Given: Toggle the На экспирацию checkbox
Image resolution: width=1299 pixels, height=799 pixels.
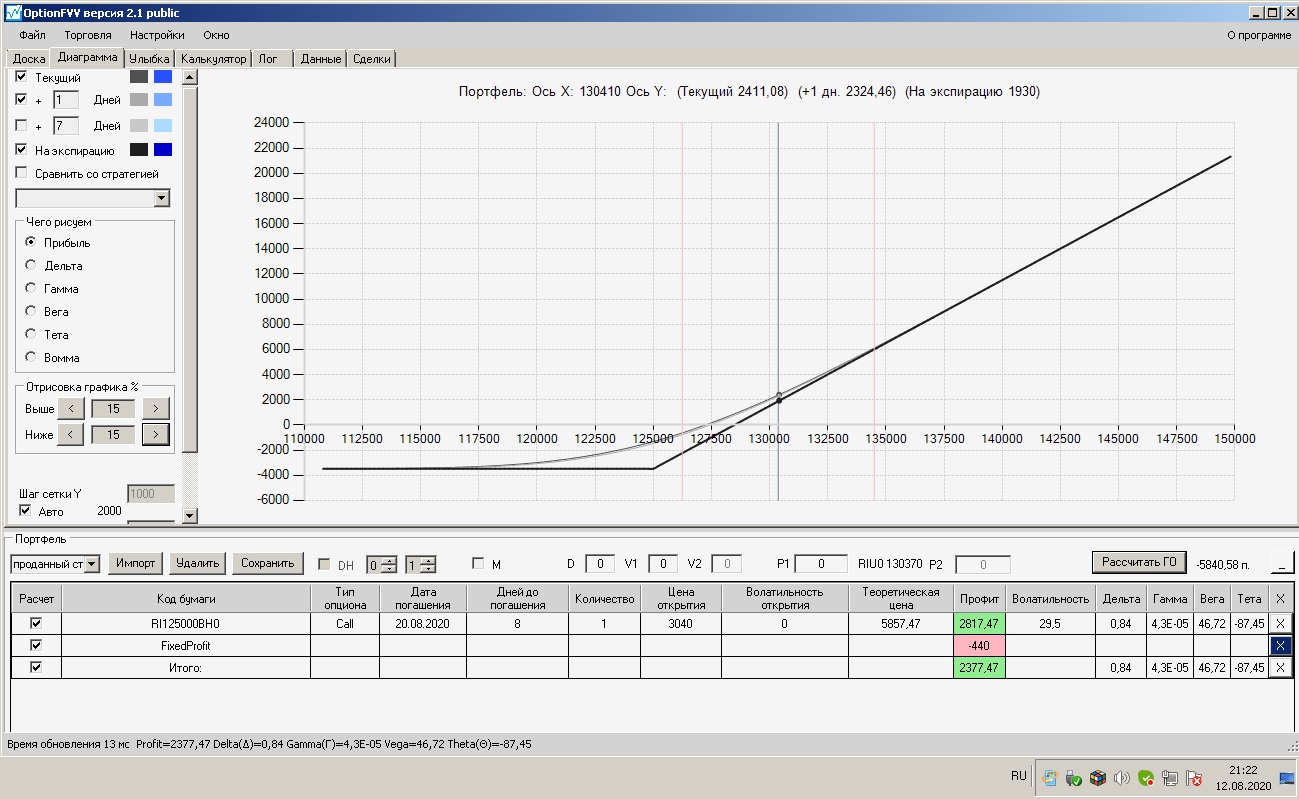Looking at the screenshot, I should 21,150.
